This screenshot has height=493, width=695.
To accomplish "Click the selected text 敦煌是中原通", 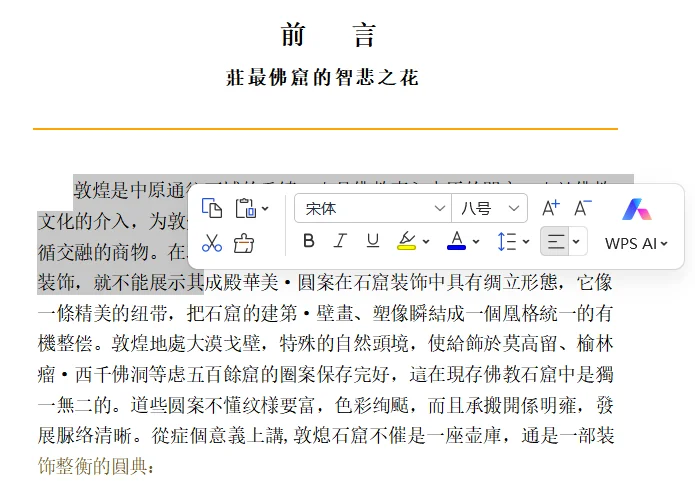I will pyautogui.click(x=129, y=190).
